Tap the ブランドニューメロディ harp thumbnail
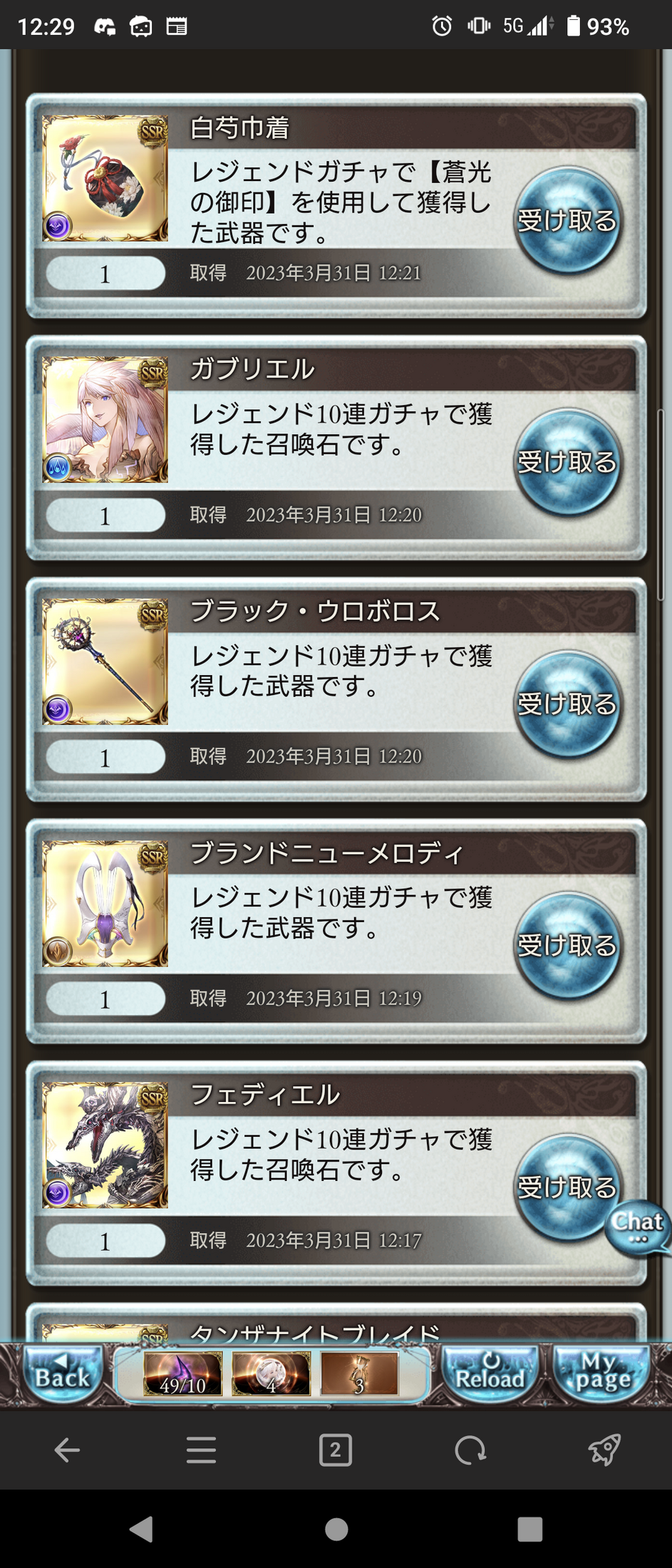The width and height of the screenshot is (672, 1568). (105, 903)
